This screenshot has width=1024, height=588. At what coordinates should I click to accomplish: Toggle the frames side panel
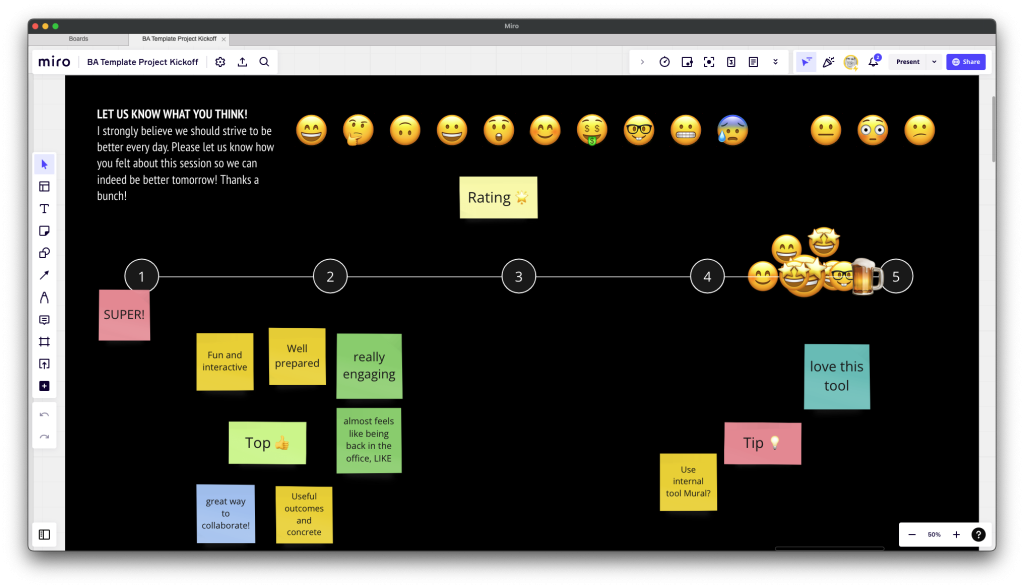pyautogui.click(x=44, y=535)
